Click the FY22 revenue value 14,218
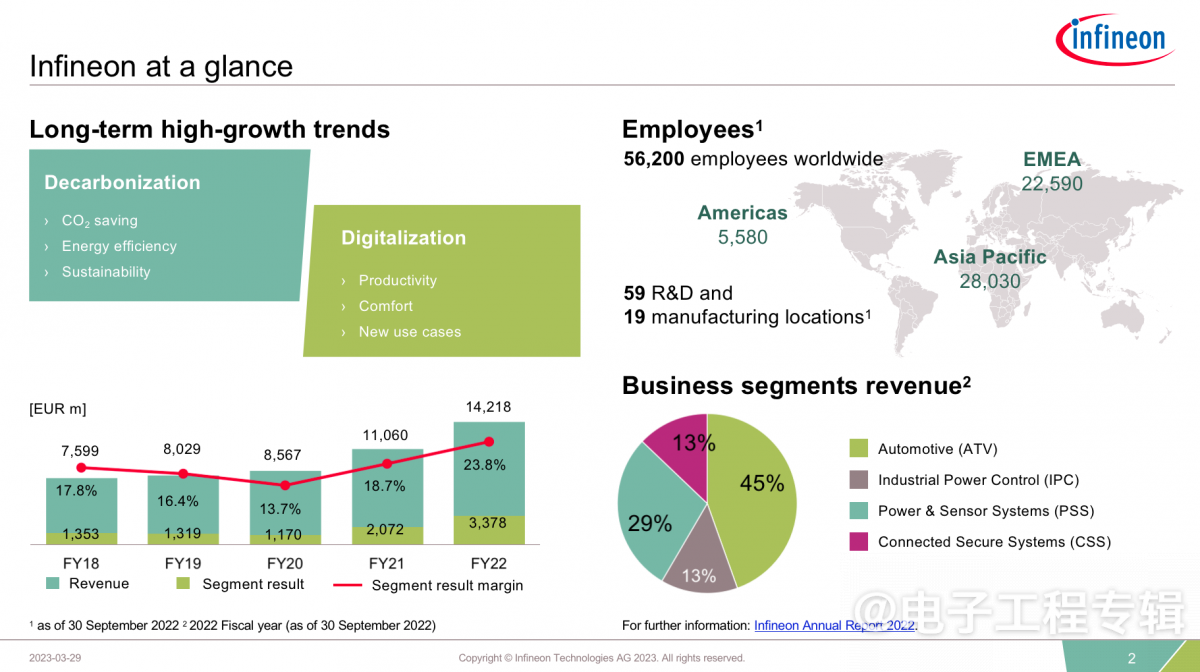This screenshot has height=672, width=1200. [489, 407]
